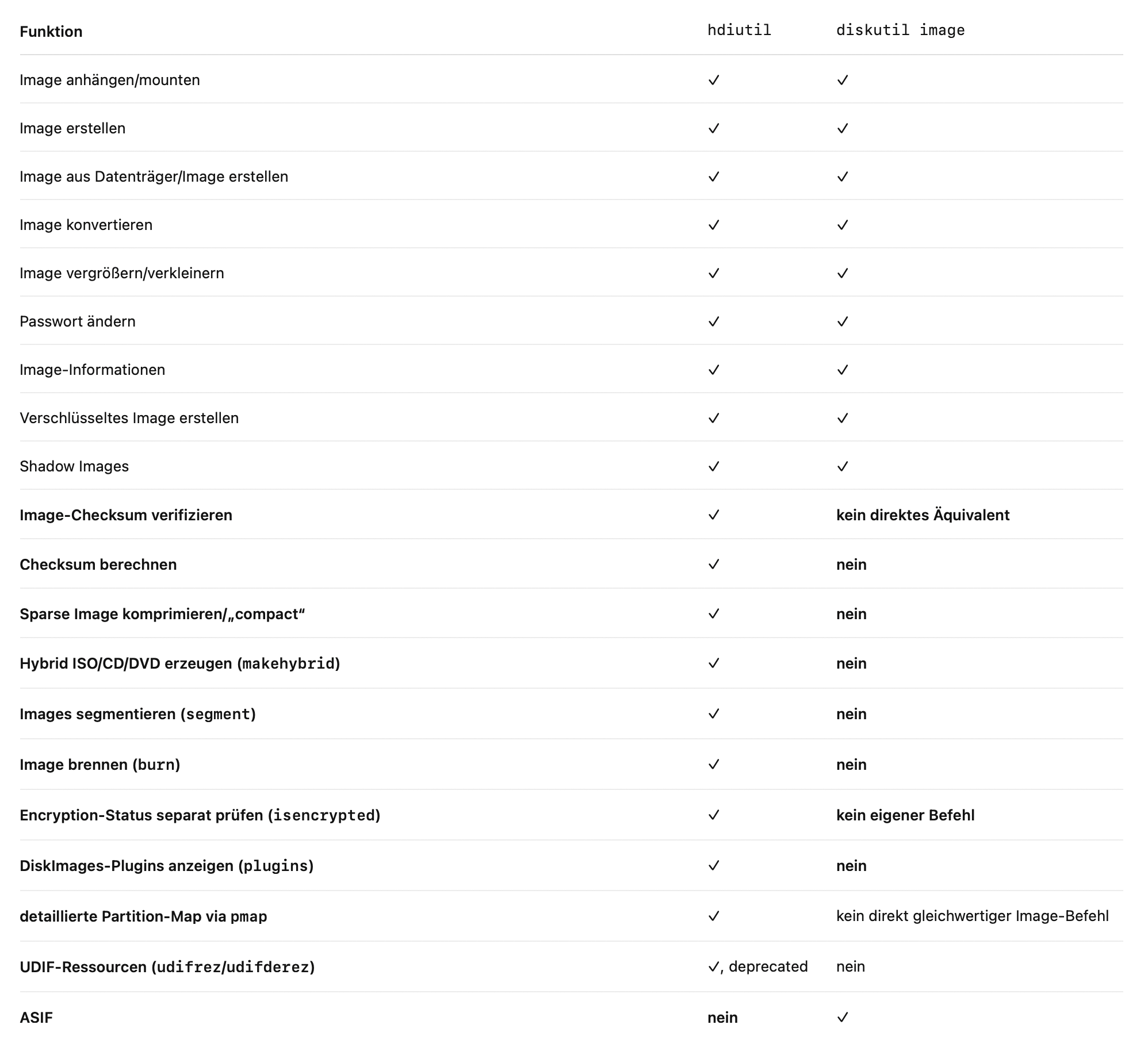1148x1059 pixels.
Task: Click the Funktion column header
Action: tap(51, 31)
